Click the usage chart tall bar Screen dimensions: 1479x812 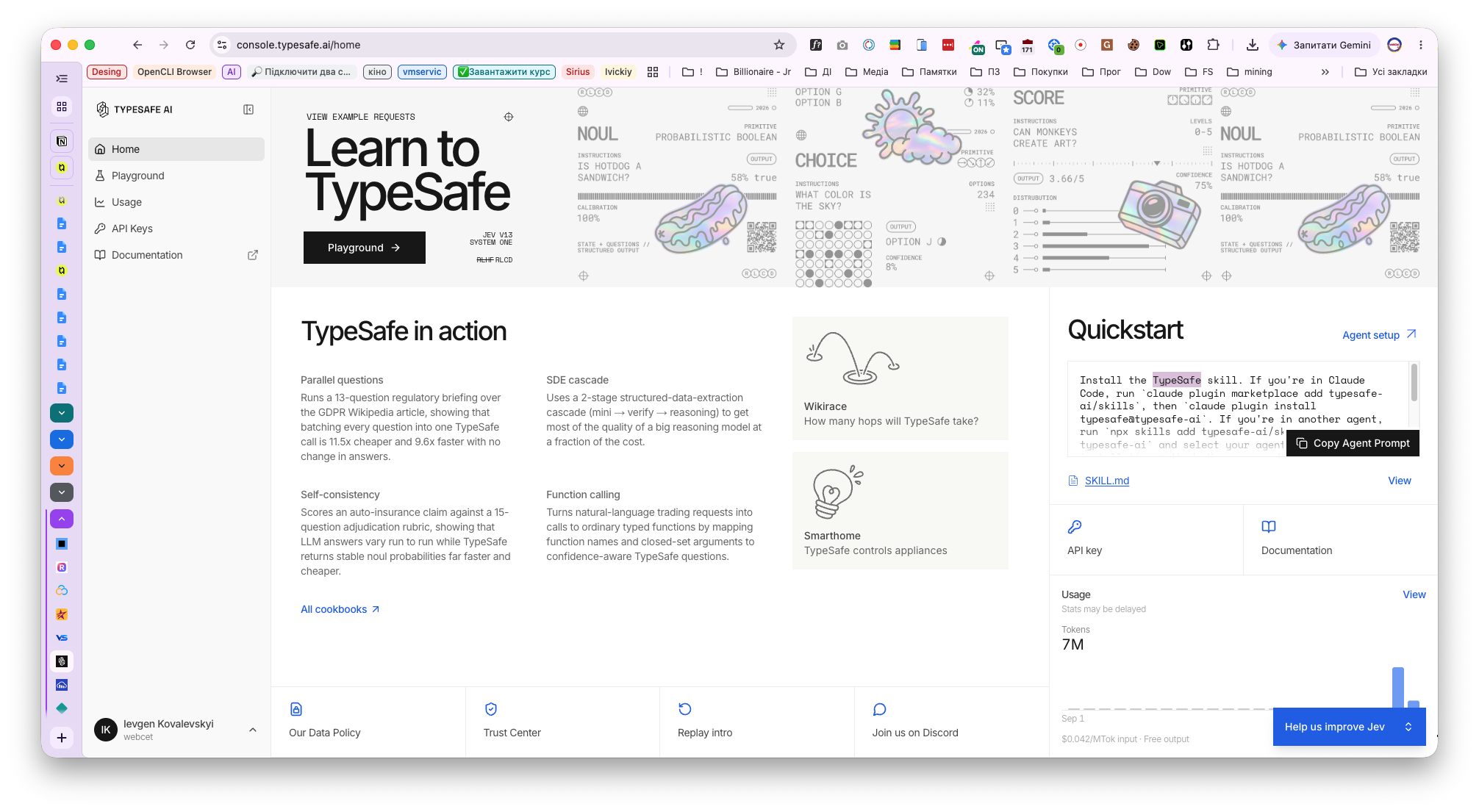pyautogui.click(x=1397, y=688)
